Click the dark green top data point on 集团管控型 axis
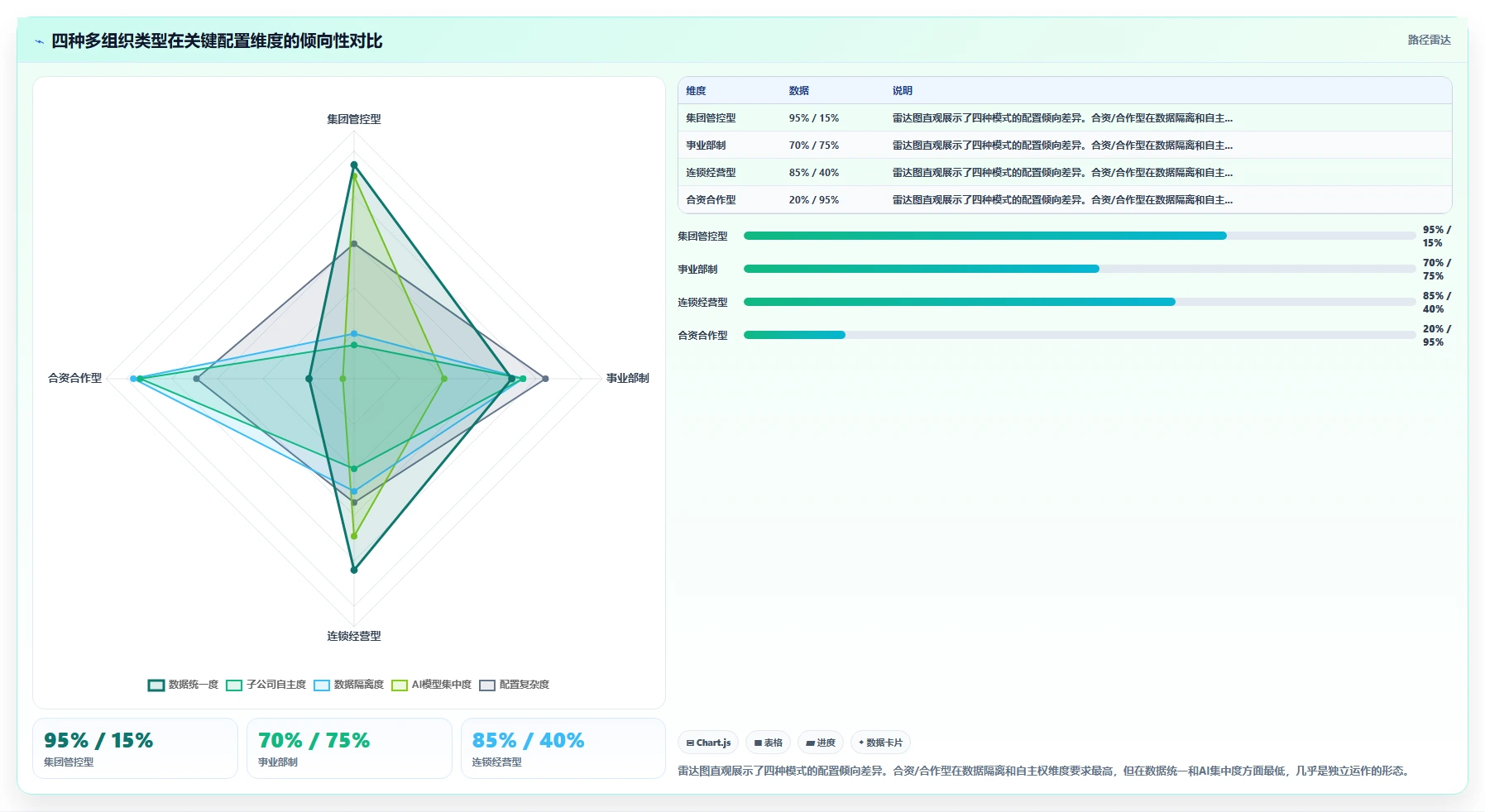 (x=354, y=165)
